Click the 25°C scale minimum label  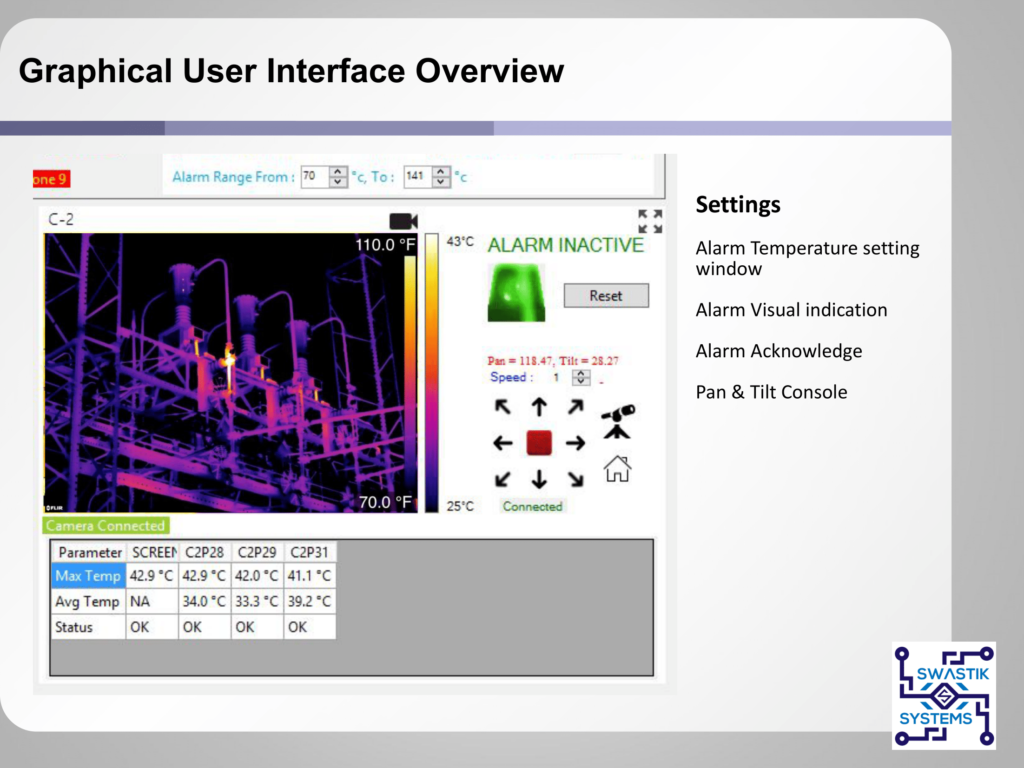tap(460, 506)
